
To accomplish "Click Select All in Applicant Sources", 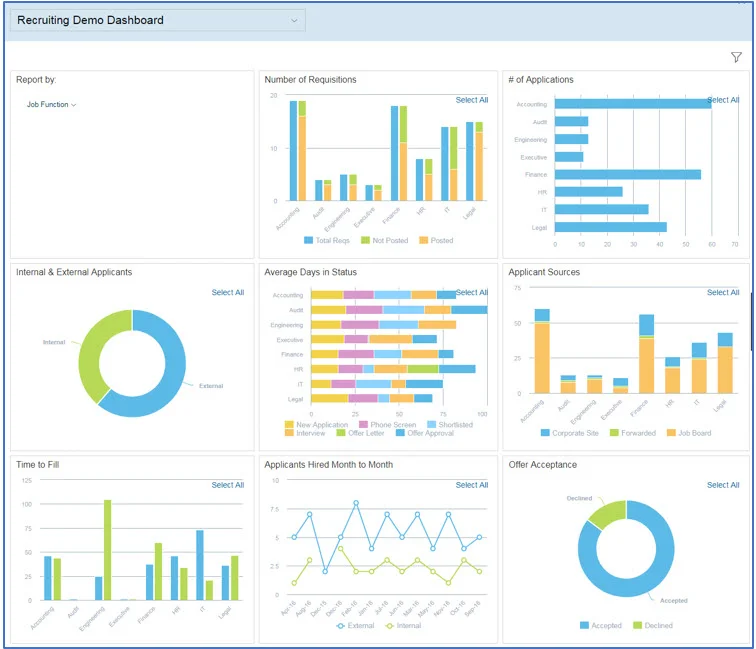I will pyautogui.click(x=723, y=293).
